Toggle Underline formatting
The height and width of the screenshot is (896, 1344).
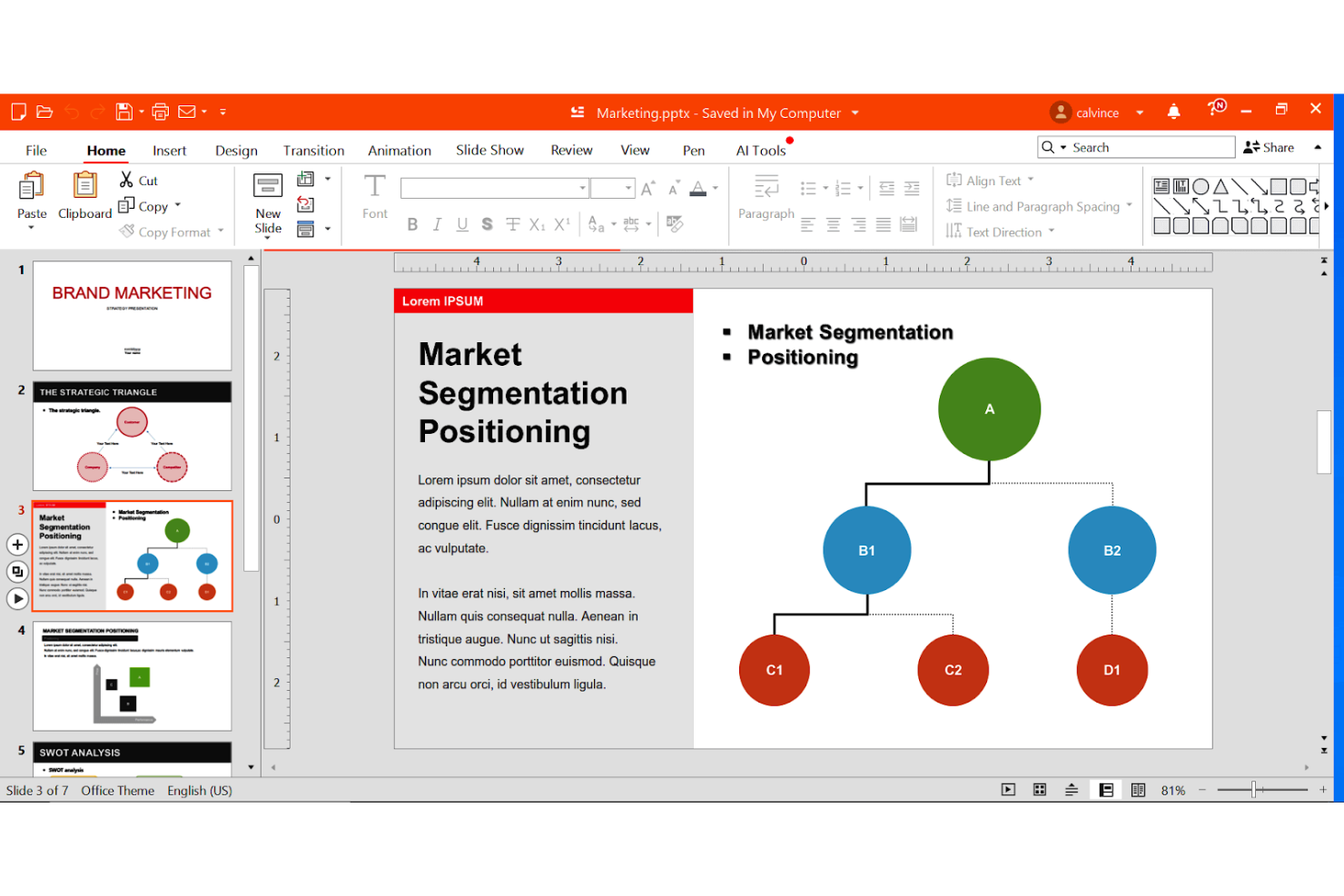click(x=462, y=224)
